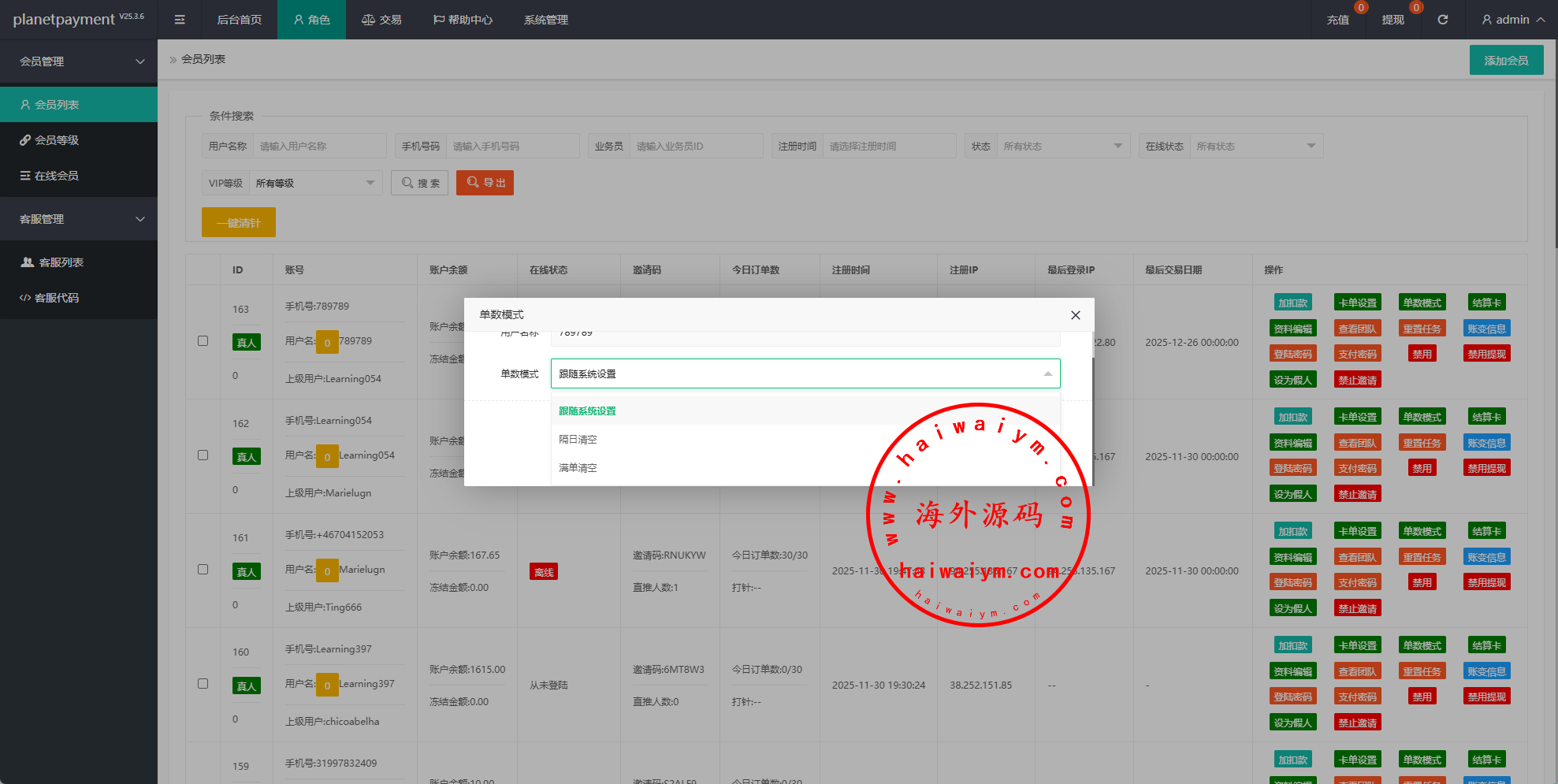The height and width of the screenshot is (784, 1558).
Task: Tick the checkbox for member 163
Action: pyautogui.click(x=203, y=341)
